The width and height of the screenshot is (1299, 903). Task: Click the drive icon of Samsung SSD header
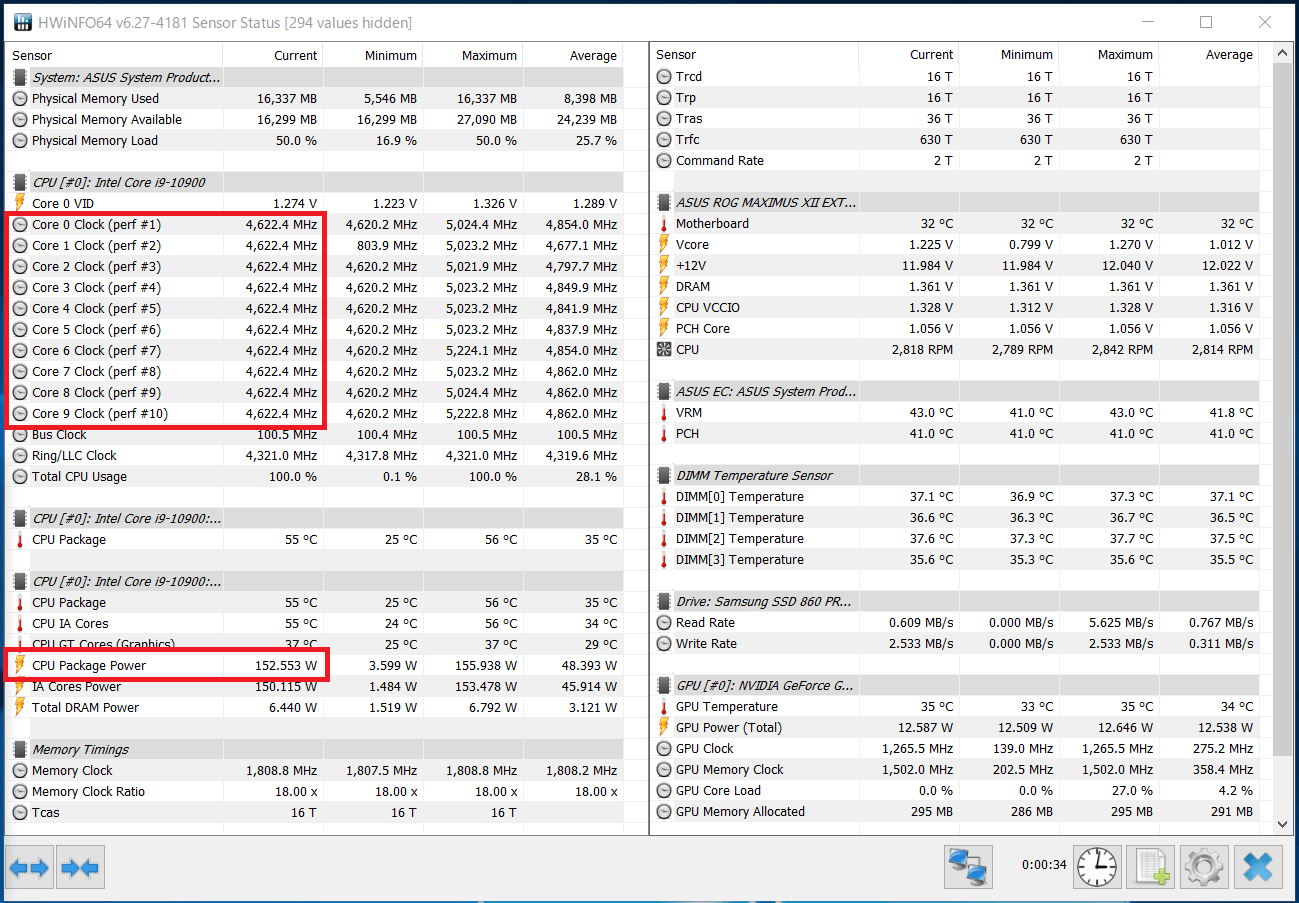pyautogui.click(x=664, y=601)
